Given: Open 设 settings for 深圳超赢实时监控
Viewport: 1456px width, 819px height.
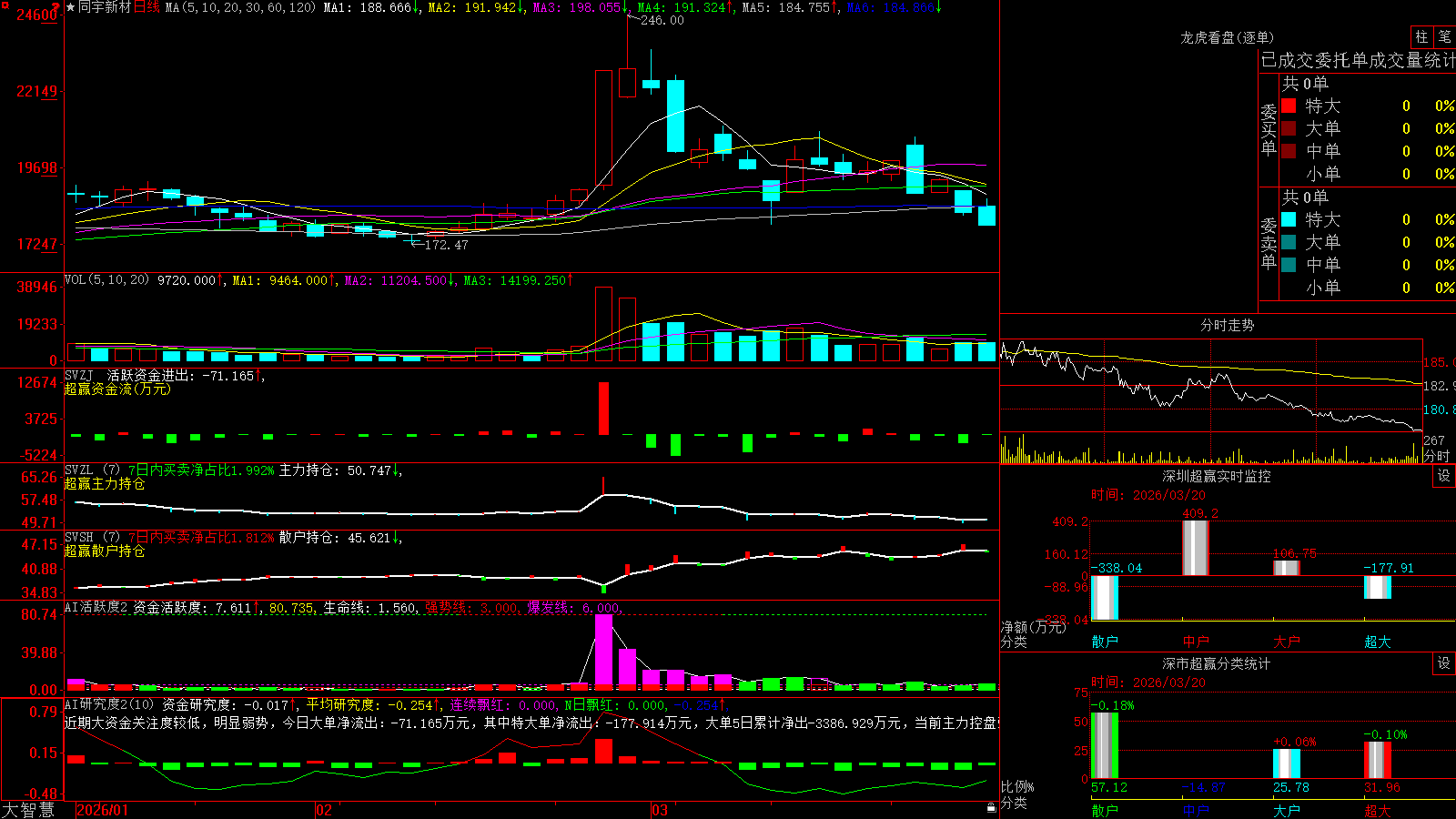Looking at the screenshot, I should pos(1444,476).
